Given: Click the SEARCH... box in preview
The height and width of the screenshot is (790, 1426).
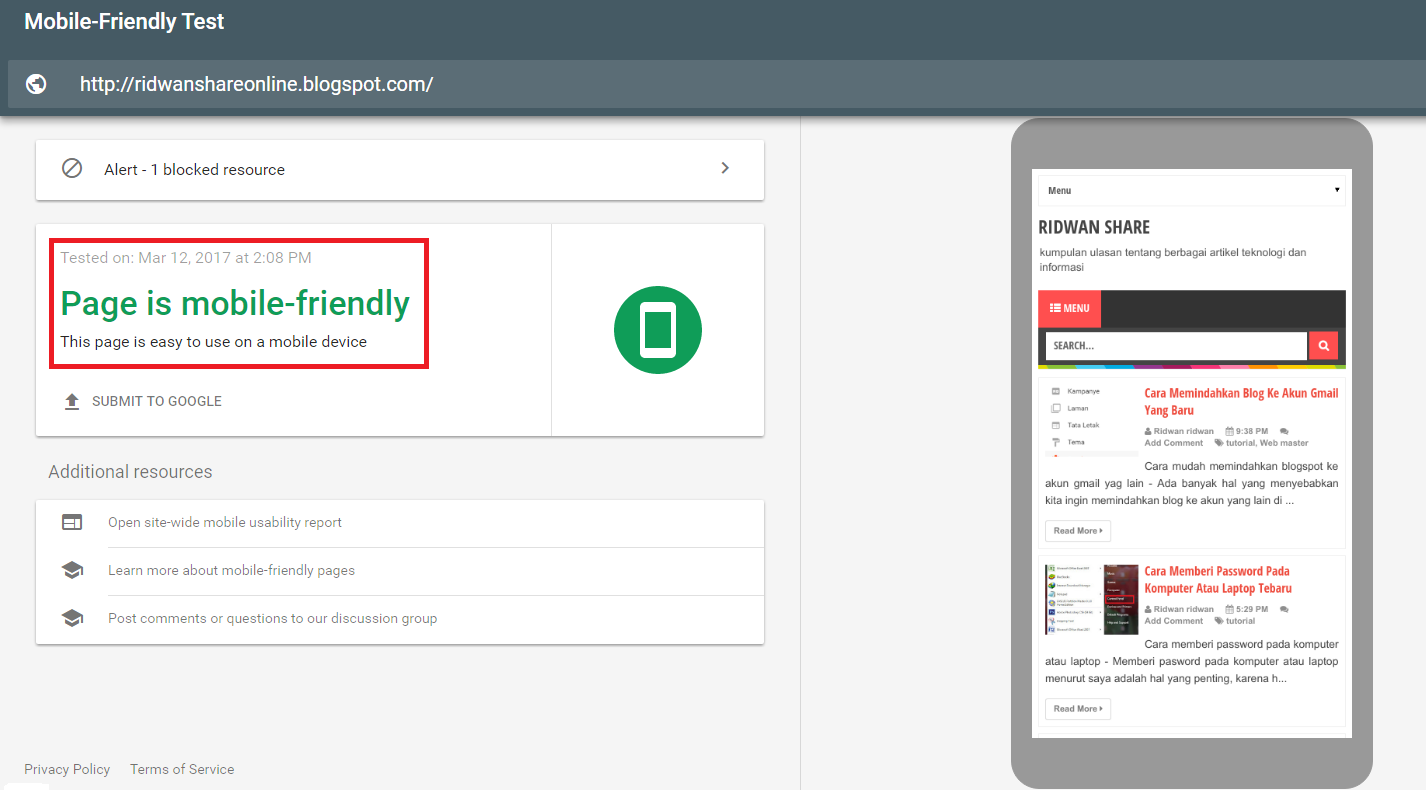Looking at the screenshot, I should 1176,345.
